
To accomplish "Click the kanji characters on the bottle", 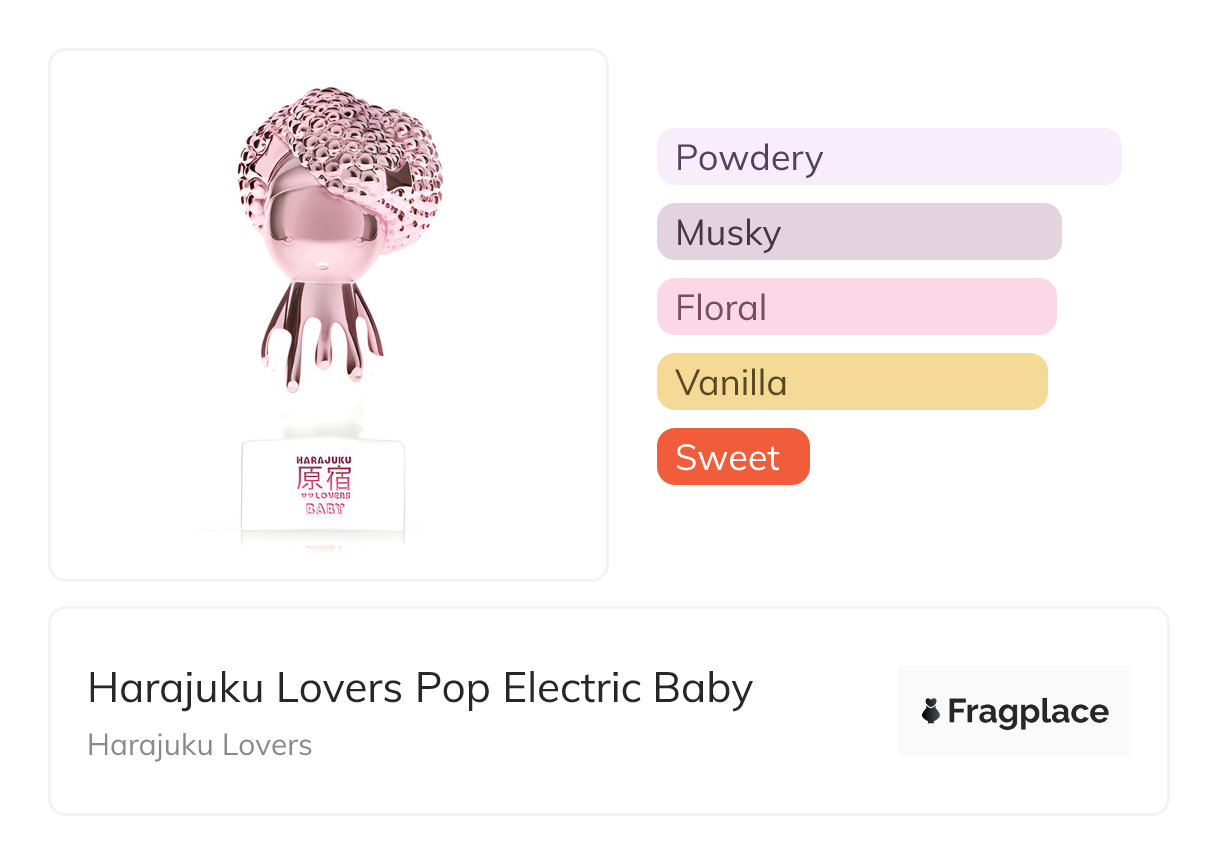I will (x=324, y=478).
